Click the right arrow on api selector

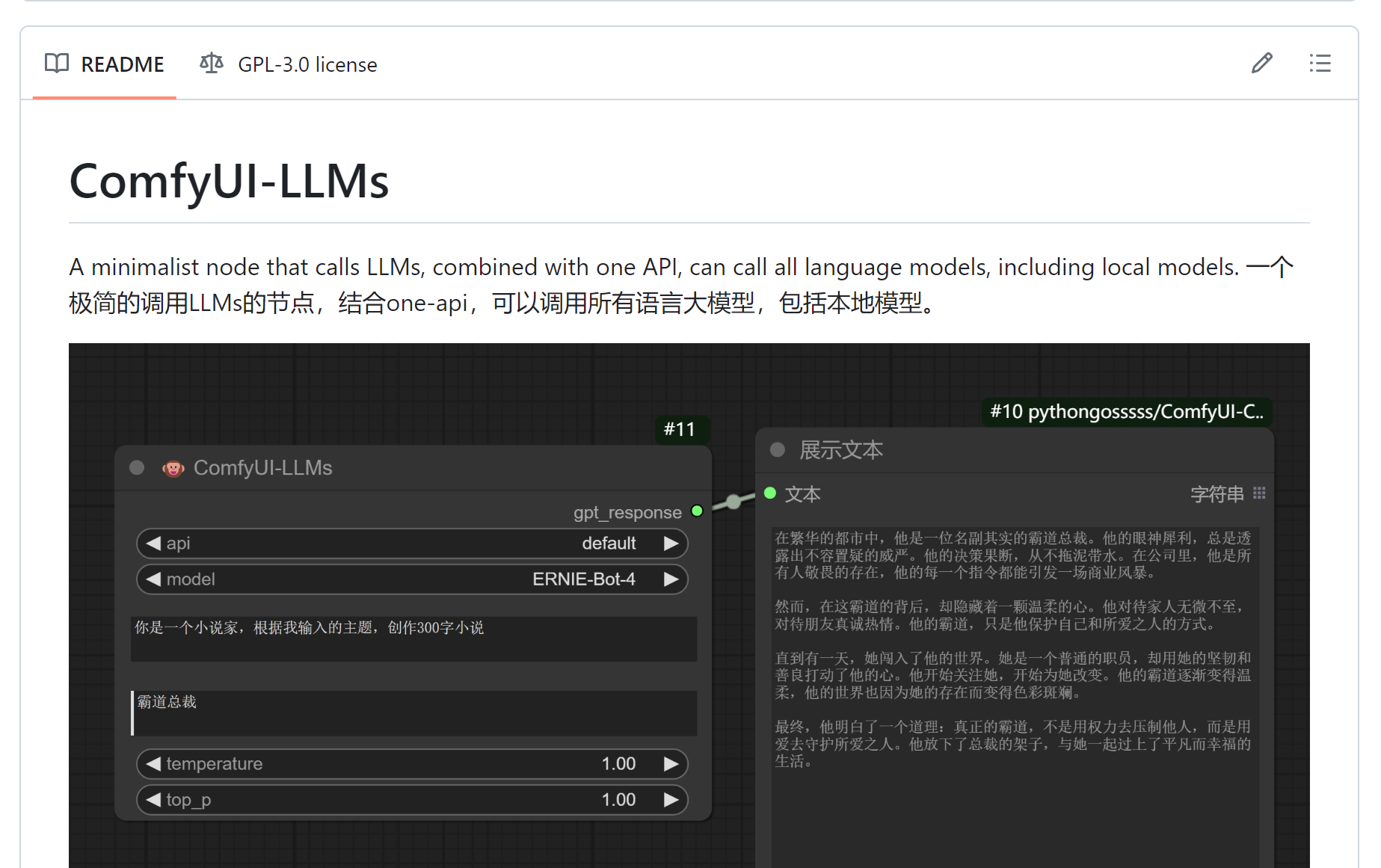pyautogui.click(x=671, y=544)
